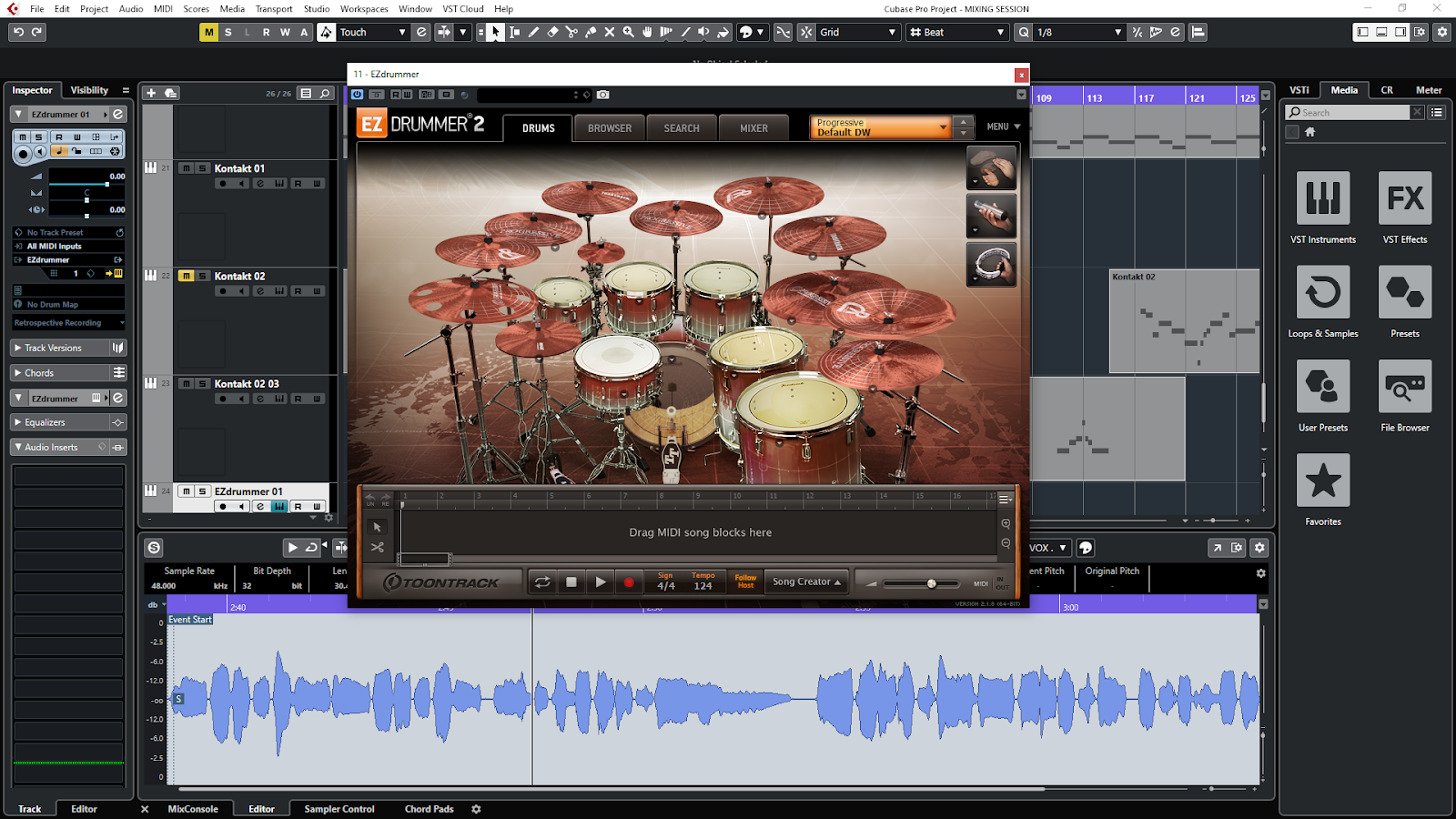This screenshot has width=1456, height=819.
Task: Click EZdrummer zoom out magnifier
Action: point(1006,543)
